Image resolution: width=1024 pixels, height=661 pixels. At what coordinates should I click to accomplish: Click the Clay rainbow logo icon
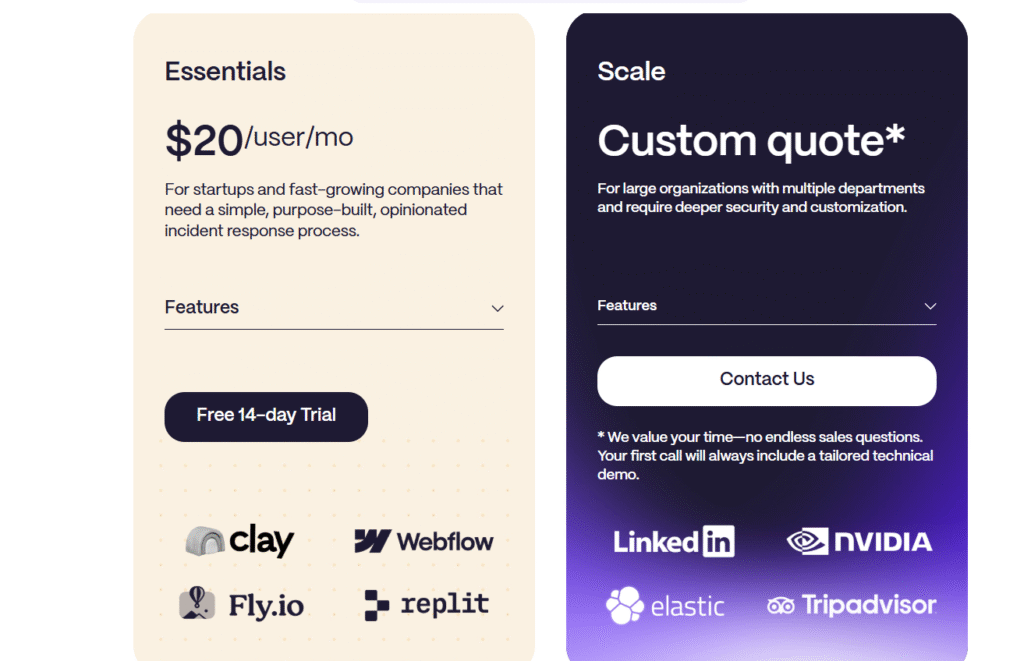(205, 541)
